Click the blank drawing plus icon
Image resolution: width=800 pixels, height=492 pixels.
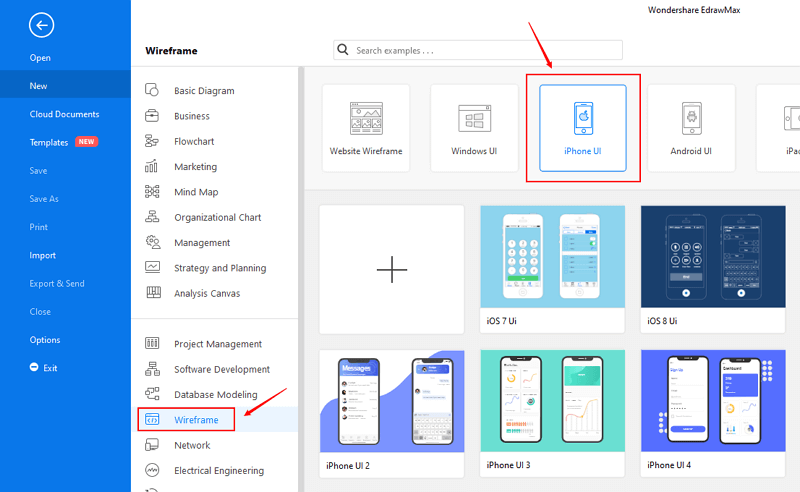click(392, 269)
